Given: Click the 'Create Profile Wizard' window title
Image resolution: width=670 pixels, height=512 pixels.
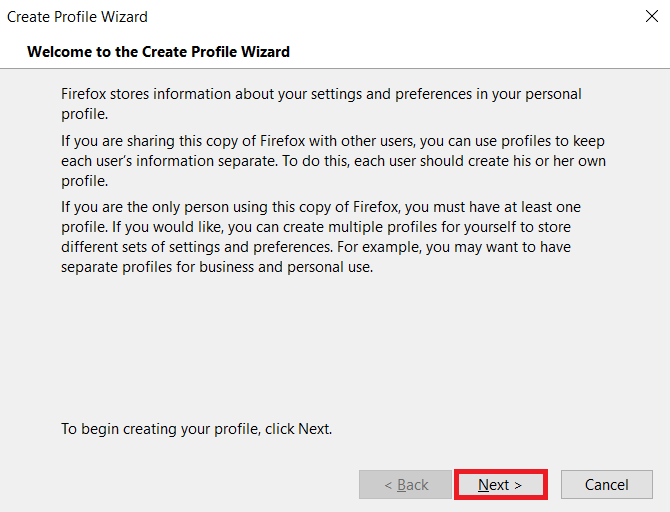Looking at the screenshot, I should point(77,17).
